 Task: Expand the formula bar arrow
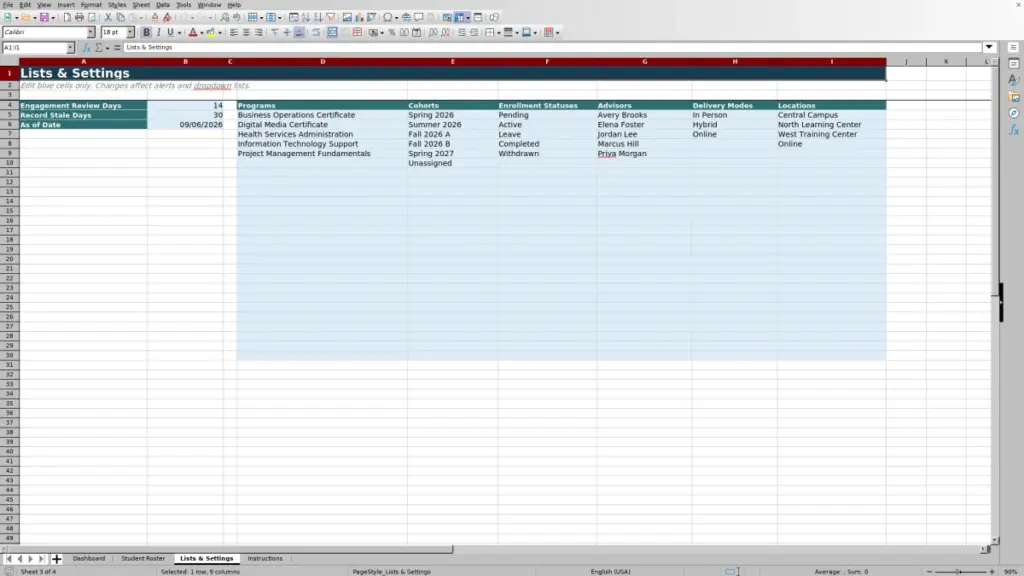pyautogui.click(x=989, y=48)
